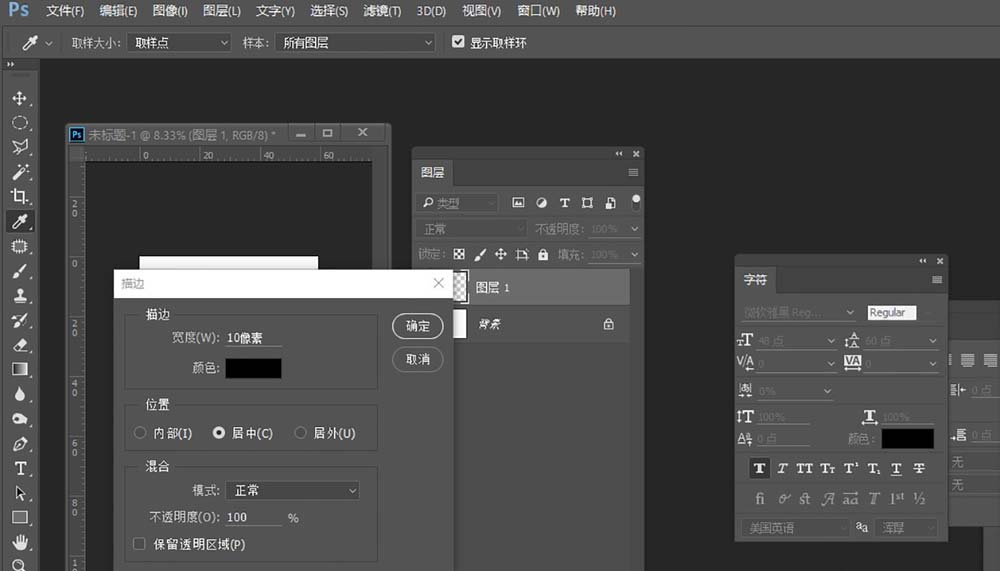Filter layers by pixel layers icon
Viewport: 1000px width, 571px height.
tap(518, 203)
